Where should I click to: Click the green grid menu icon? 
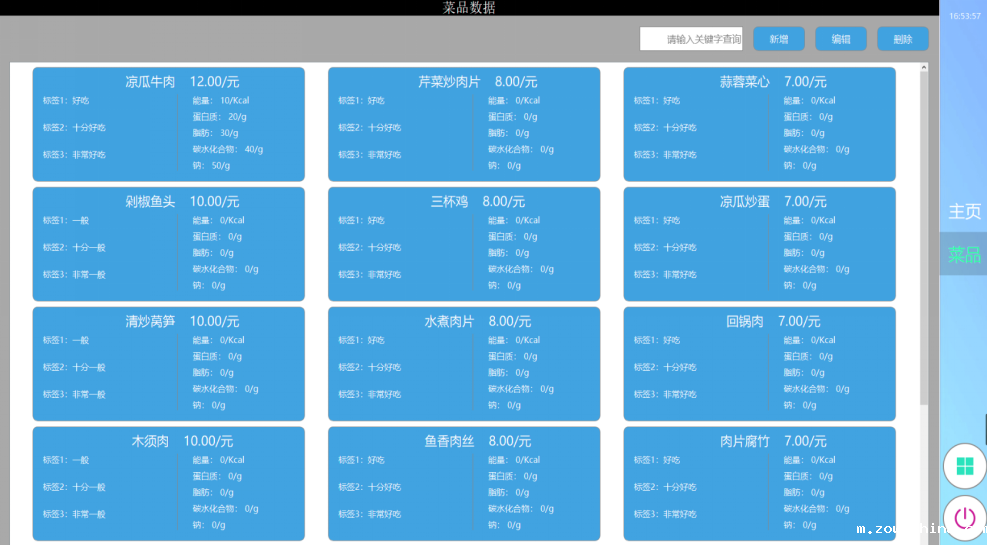965,466
